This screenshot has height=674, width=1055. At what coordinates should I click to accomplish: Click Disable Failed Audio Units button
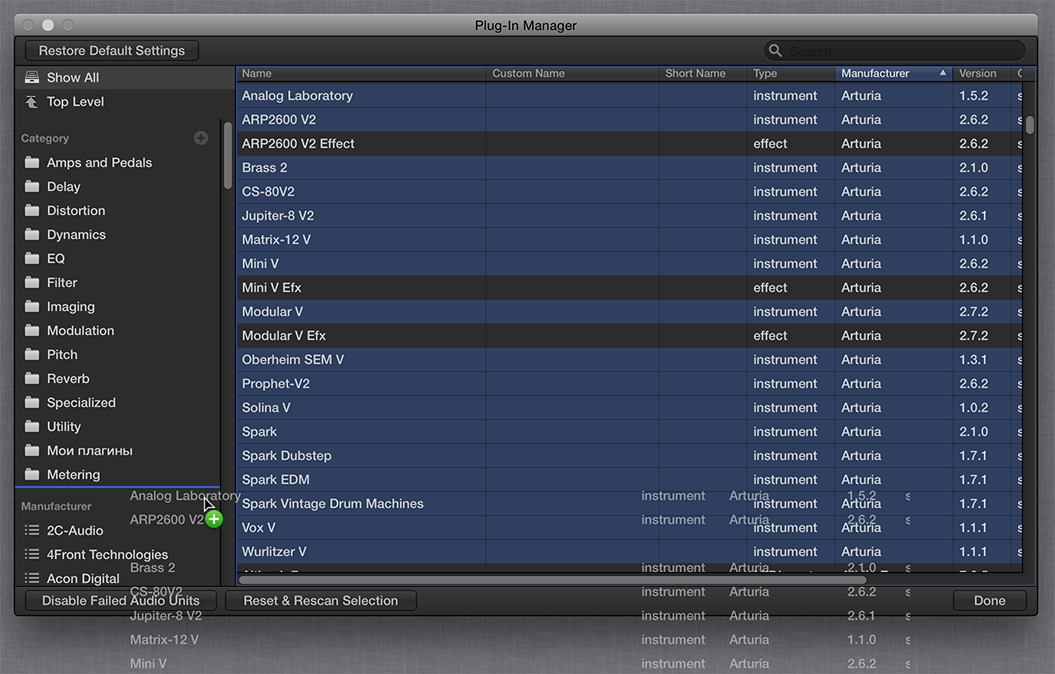[x=121, y=600]
